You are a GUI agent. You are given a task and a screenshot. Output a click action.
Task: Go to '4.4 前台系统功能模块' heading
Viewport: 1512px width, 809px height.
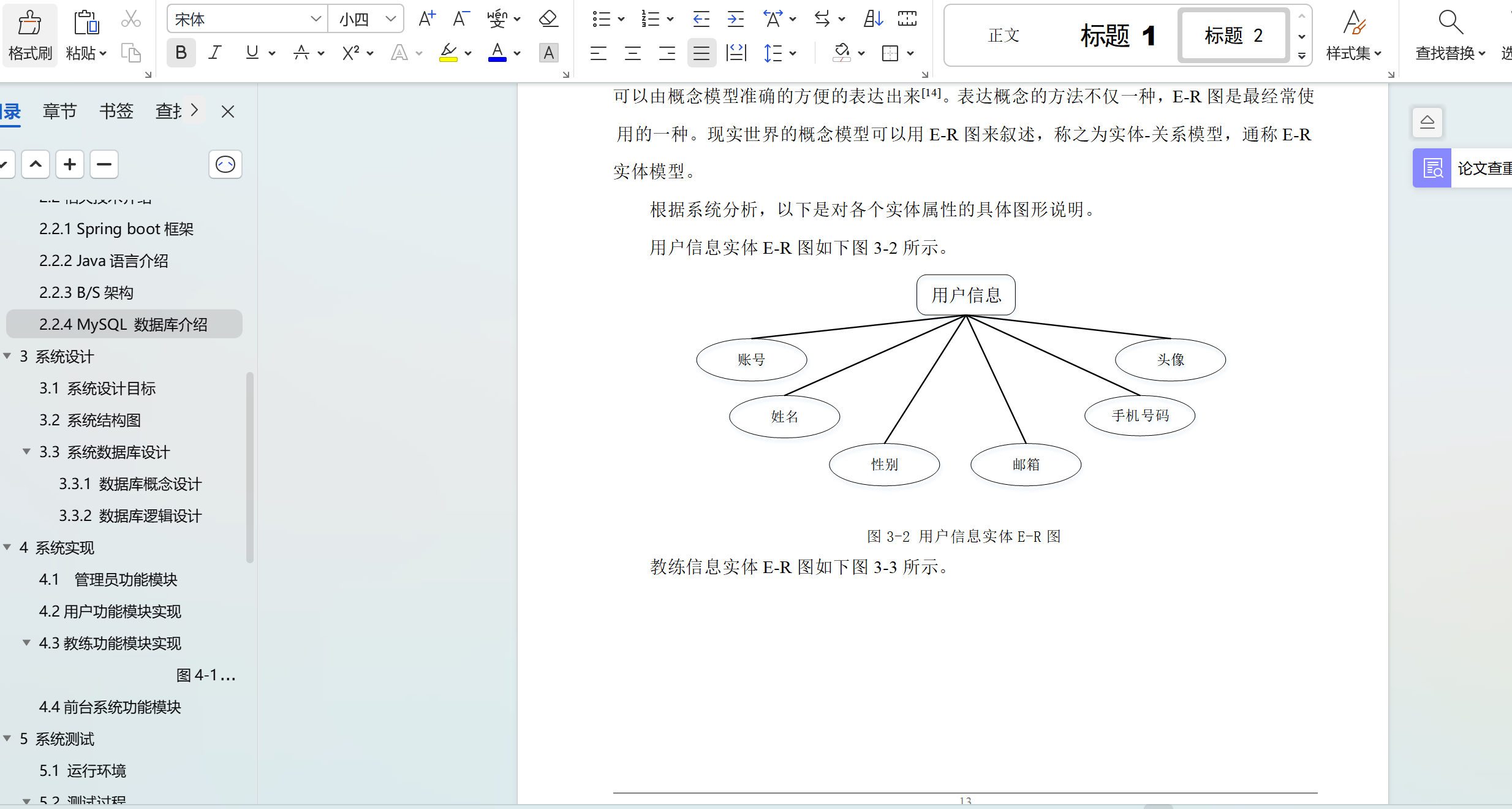[110, 707]
